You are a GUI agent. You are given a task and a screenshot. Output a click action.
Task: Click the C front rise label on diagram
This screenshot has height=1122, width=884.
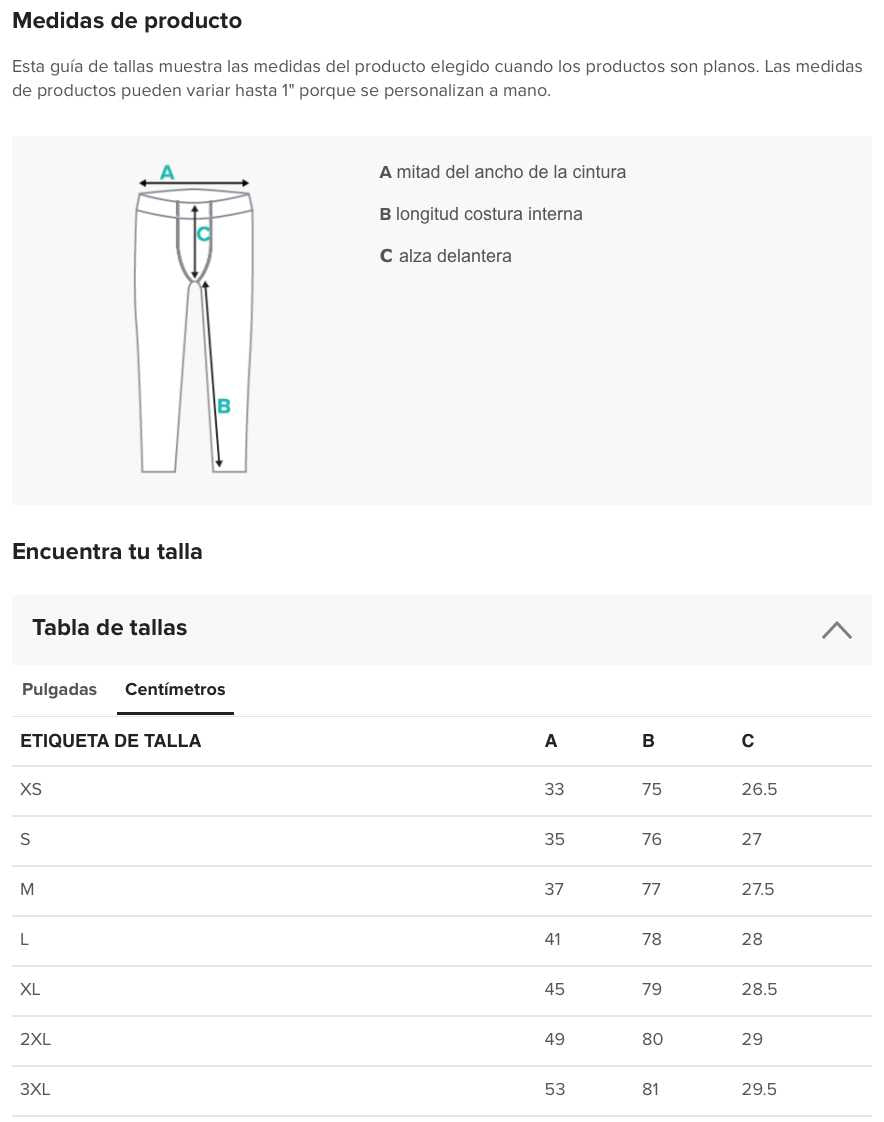(204, 234)
